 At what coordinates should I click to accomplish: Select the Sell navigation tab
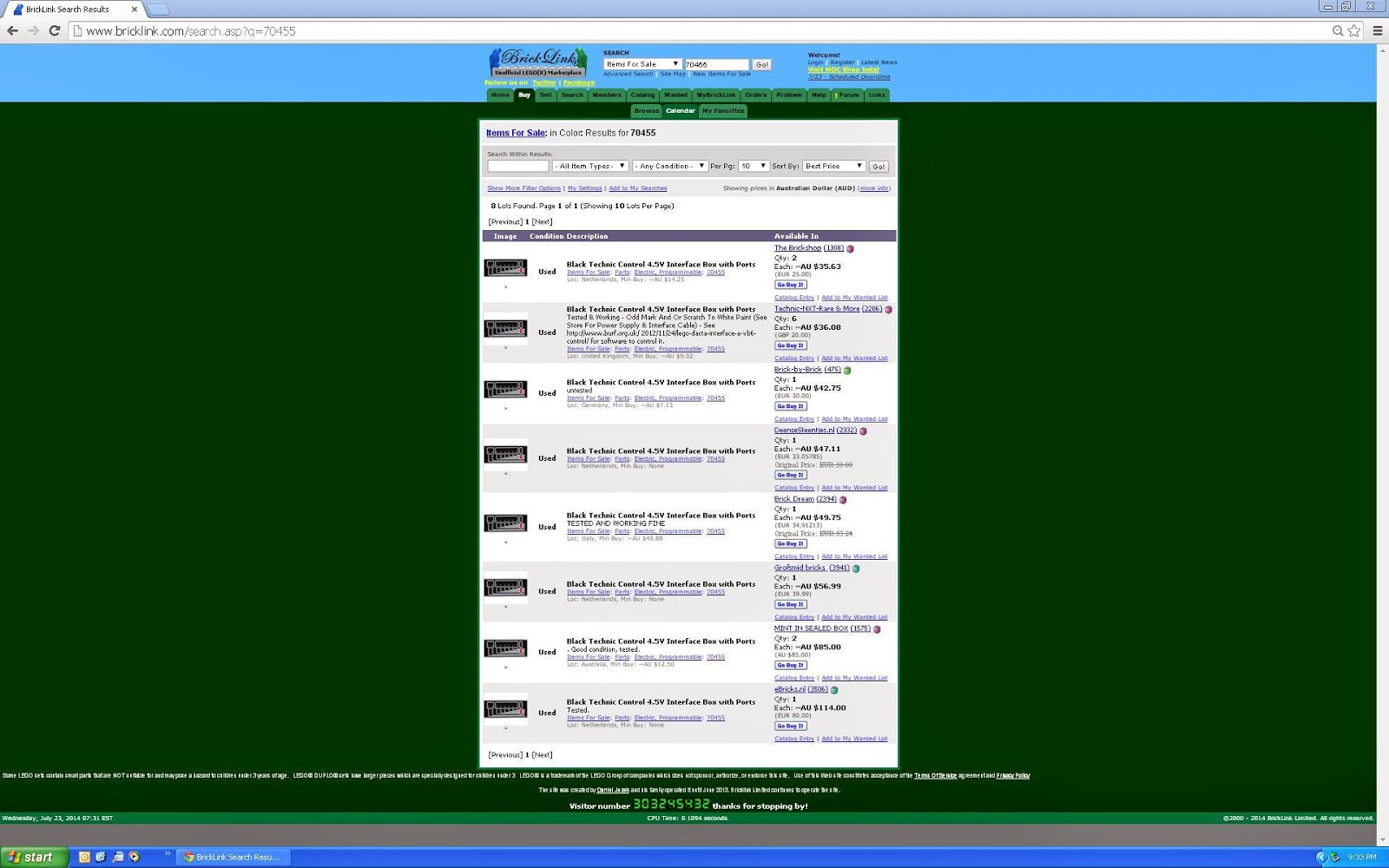545,95
